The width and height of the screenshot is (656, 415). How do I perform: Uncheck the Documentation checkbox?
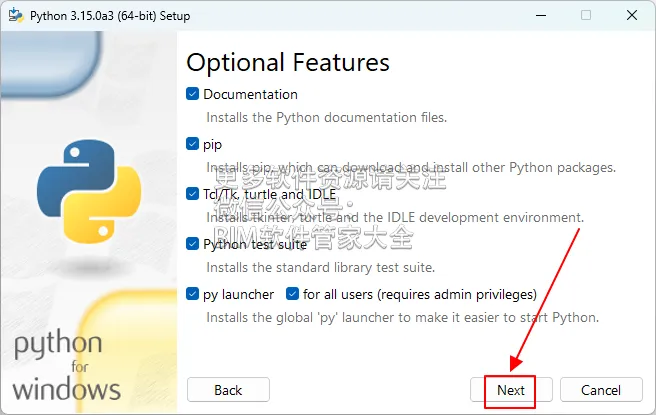tap(193, 94)
